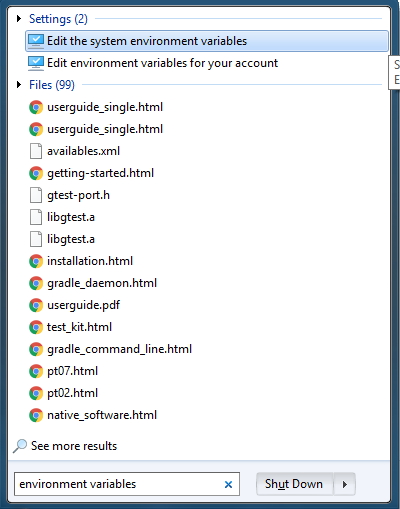This screenshot has height=509, width=400.
Task: Click the environment variables search field
Action: tap(127, 484)
